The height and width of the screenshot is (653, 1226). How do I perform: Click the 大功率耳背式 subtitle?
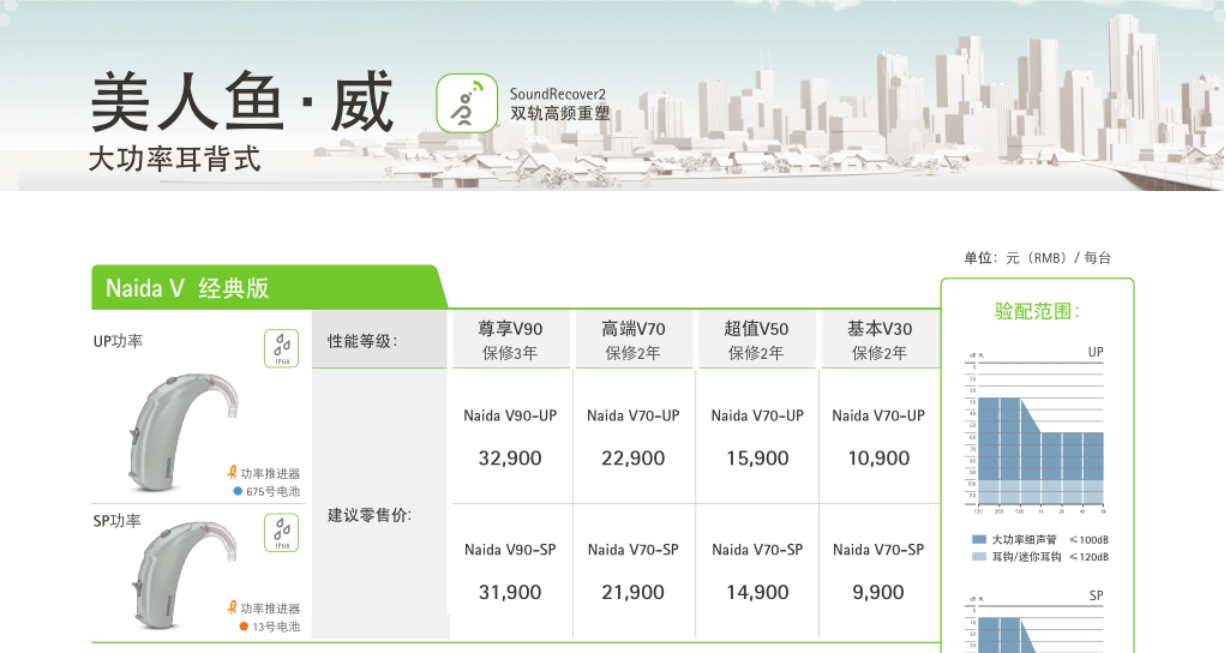175,158
